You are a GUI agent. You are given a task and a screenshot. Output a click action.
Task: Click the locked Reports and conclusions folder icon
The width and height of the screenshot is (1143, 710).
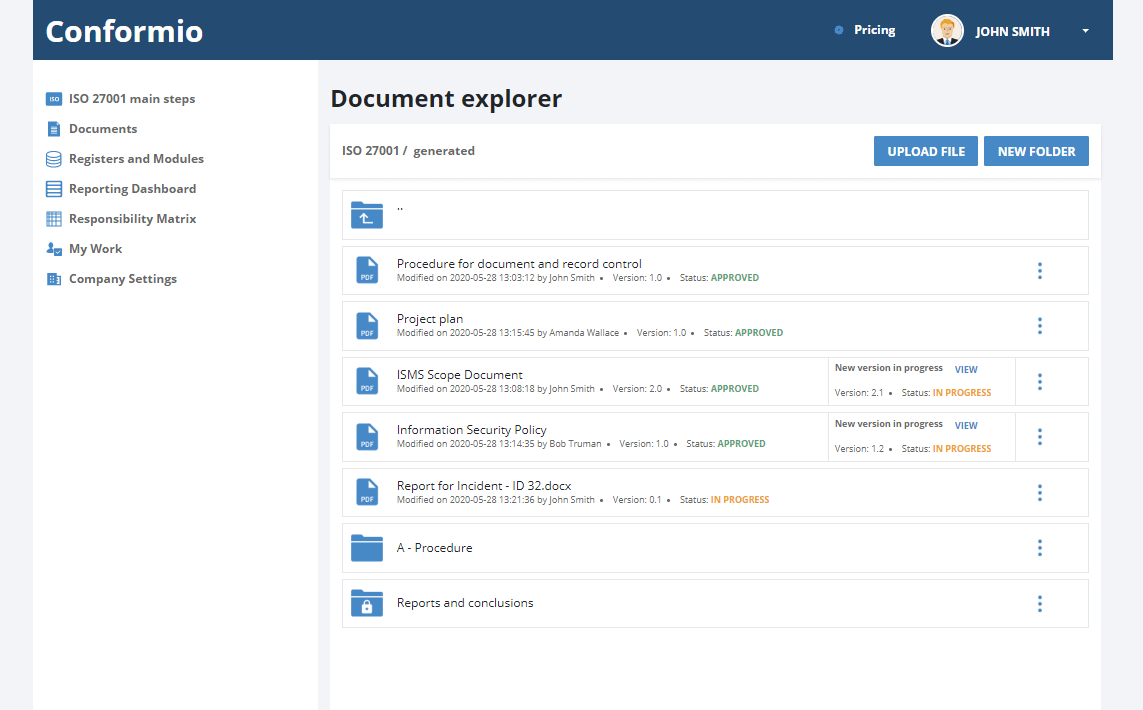[x=367, y=603]
